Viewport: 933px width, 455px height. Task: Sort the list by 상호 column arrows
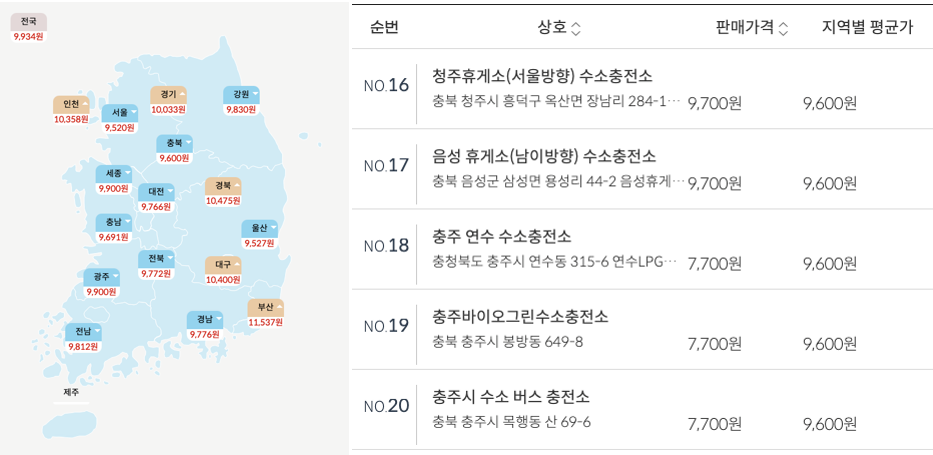(576, 29)
